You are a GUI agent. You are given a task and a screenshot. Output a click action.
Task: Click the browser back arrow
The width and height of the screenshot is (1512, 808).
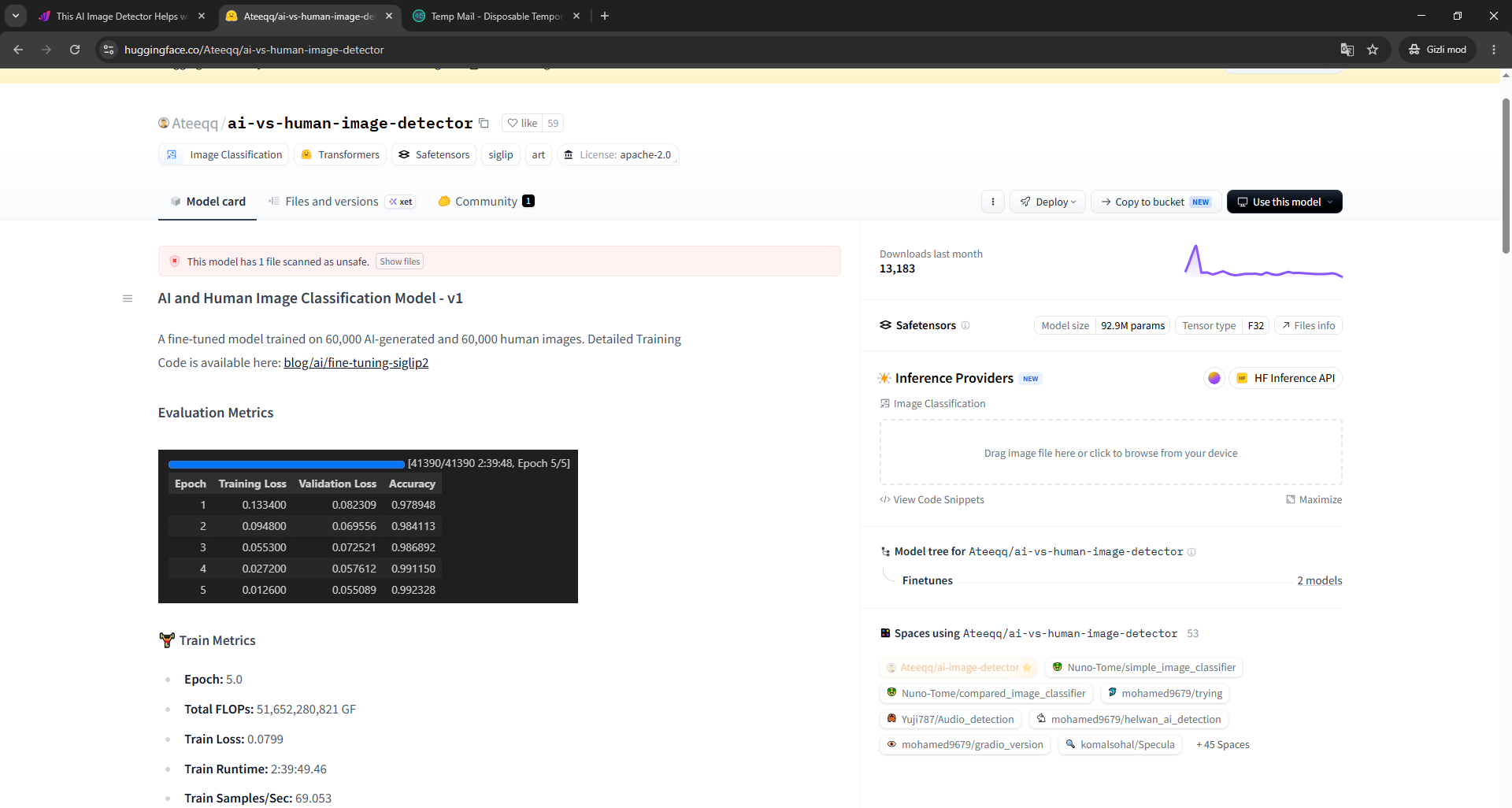pos(18,50)
